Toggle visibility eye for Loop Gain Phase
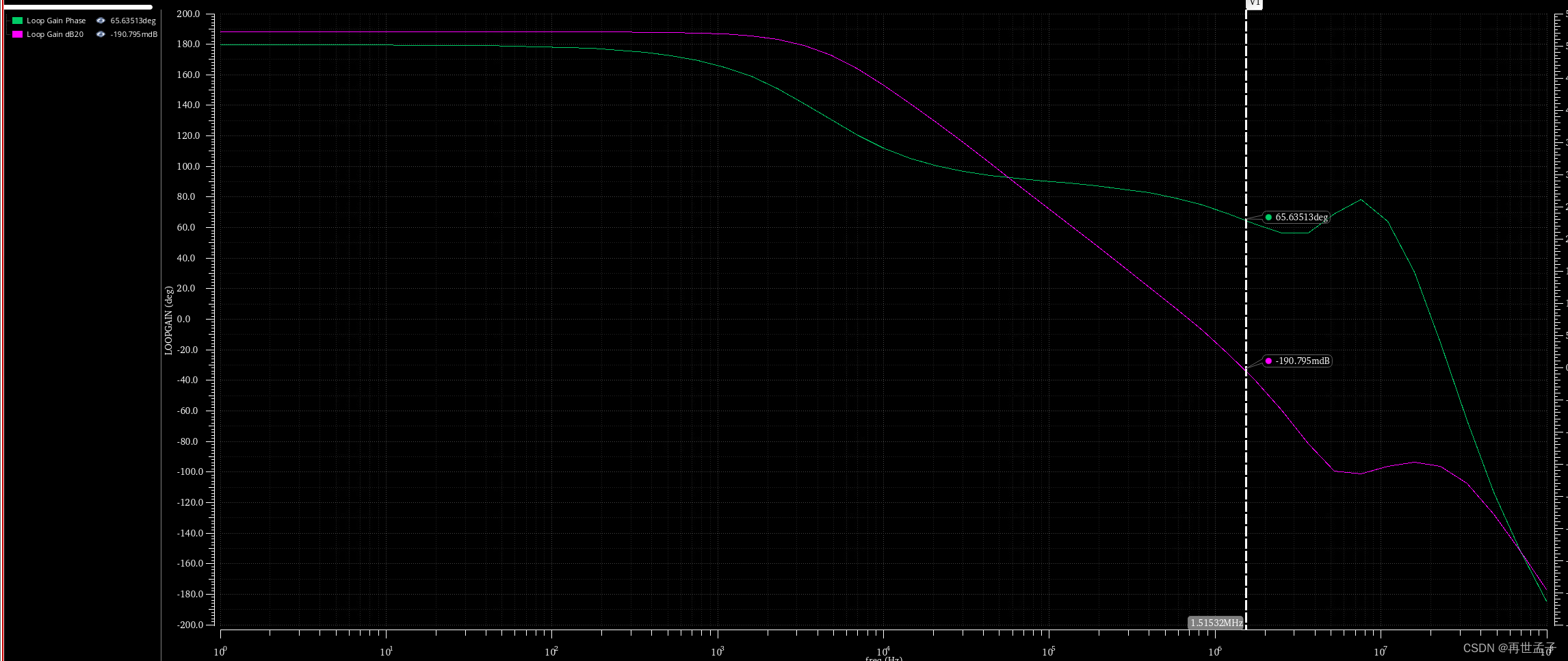The image size is (1568, 661). pyautogui.click(x=101, y=21)
